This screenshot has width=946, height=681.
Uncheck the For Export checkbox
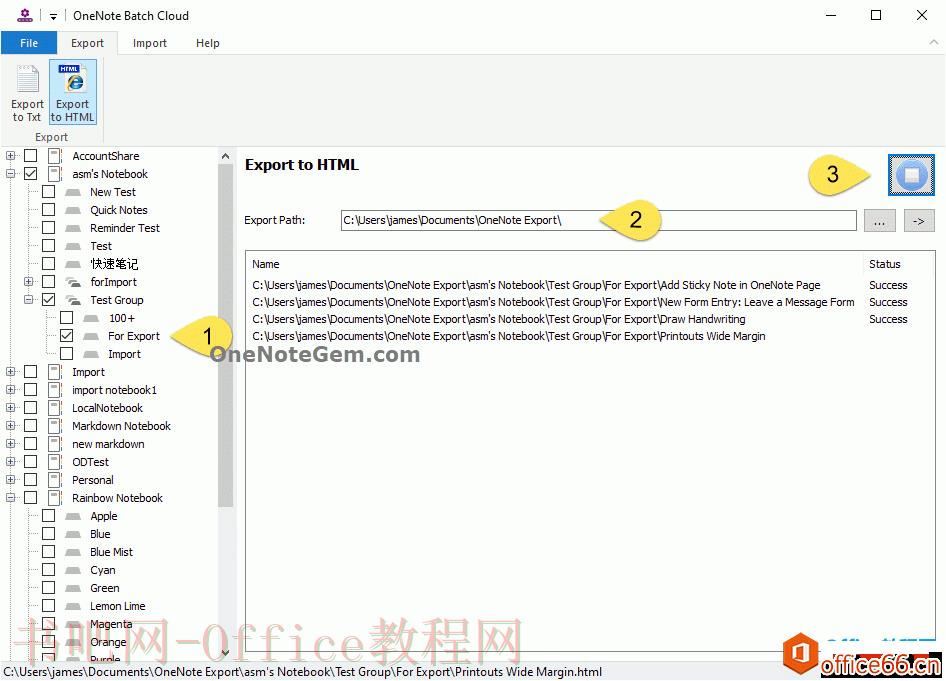pos(66,336)
